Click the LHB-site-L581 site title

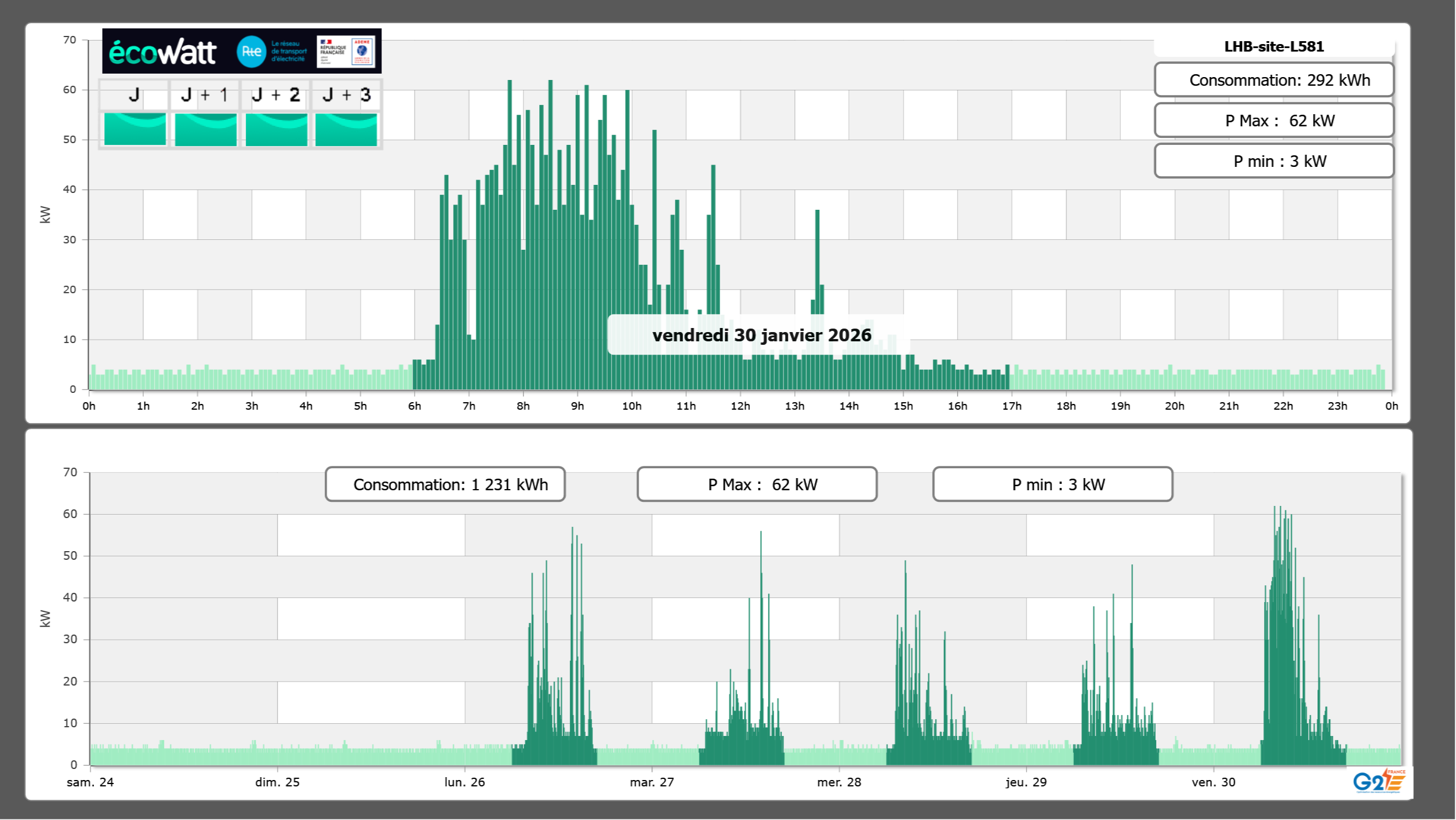[x=1273, y=46]
